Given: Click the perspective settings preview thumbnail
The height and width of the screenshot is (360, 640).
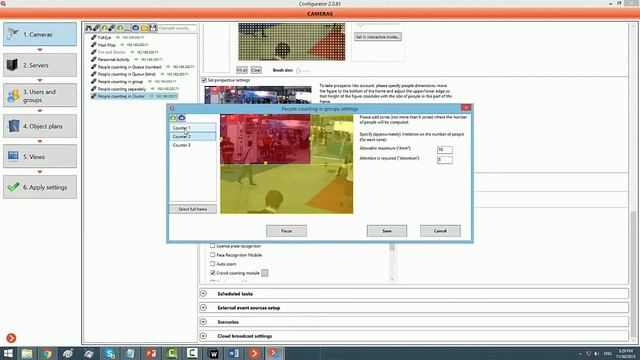Looking at the screenshot, I should click(258, 95).
